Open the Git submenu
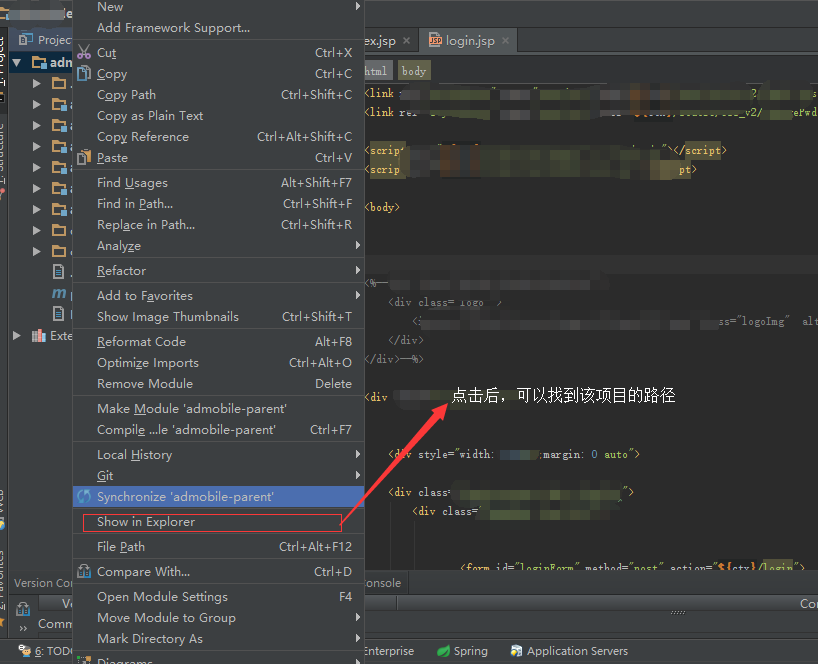The height and width of the screenshot is (664, 818). [219, 476]
